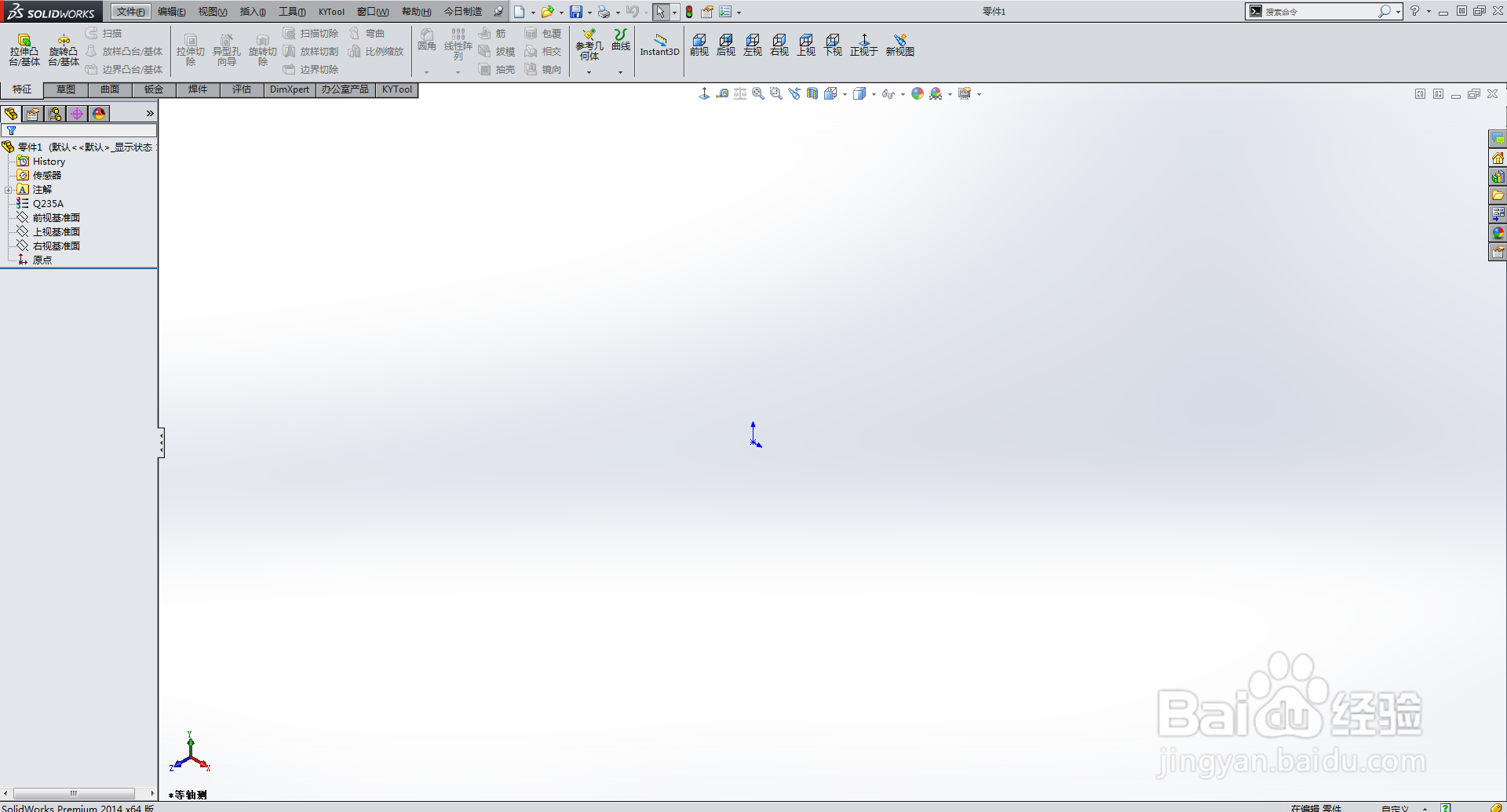Screen dimensions: 1507x812
Task: Open the 文件(F) File menu
Action: coord(130,12)
